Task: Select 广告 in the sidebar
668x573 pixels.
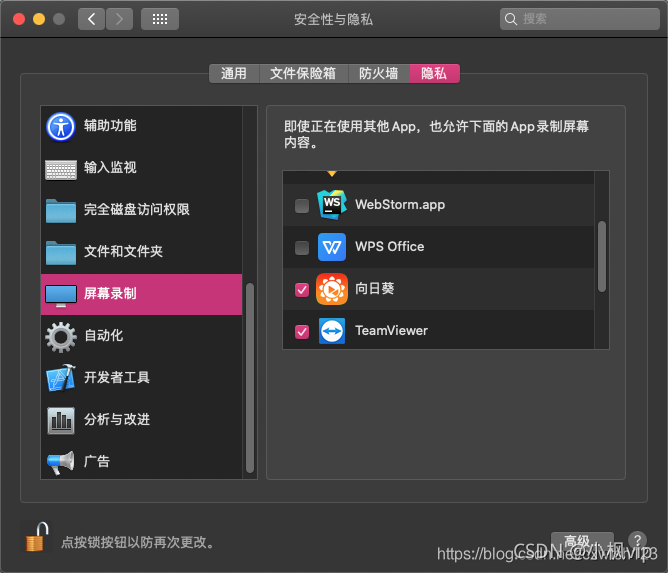Action: [141, 462]
